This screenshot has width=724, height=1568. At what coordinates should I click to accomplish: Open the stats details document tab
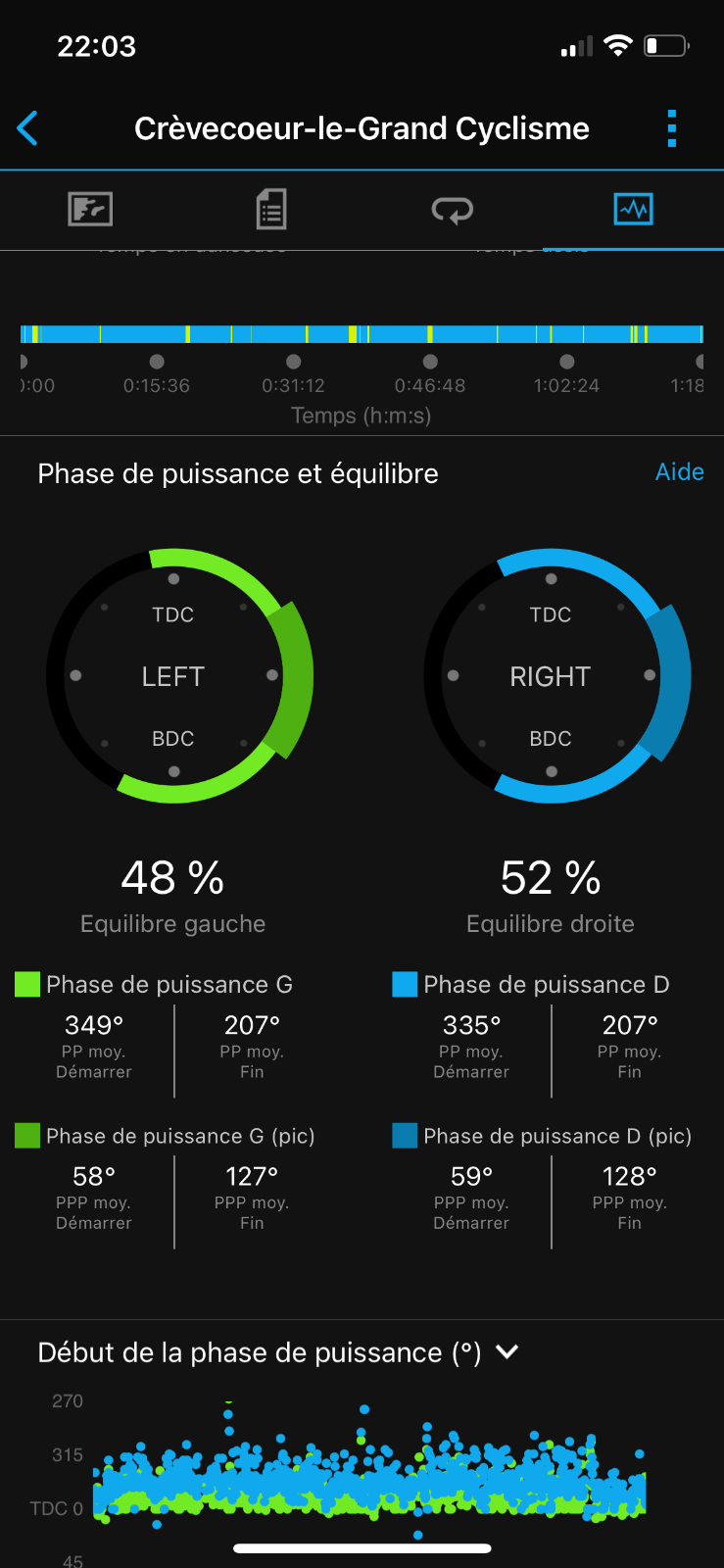point(271,209)
